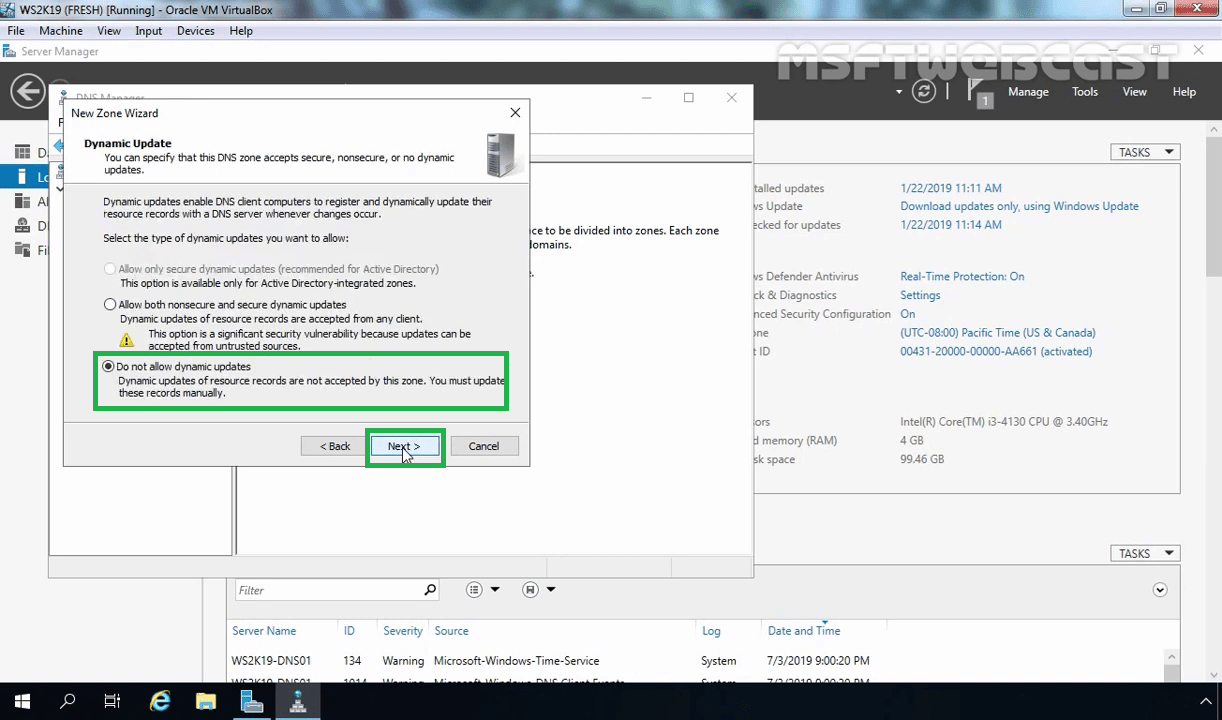Switch to DNS Manager taskbar icon

click(298, 702)
